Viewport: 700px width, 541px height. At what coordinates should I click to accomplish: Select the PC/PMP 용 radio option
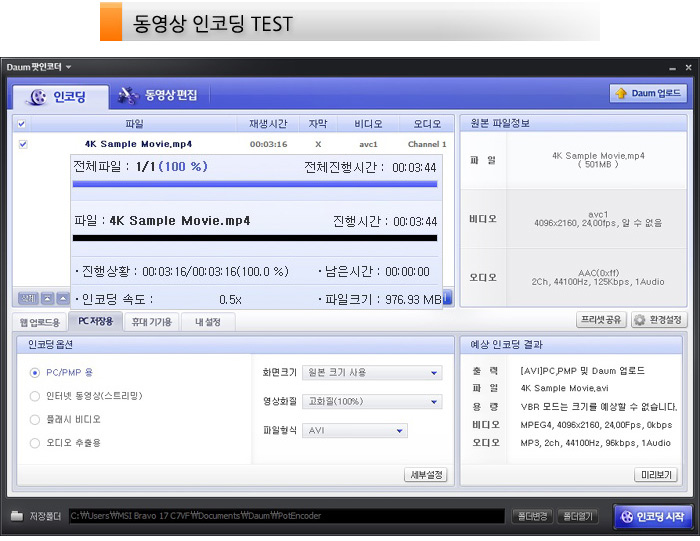(x=36, y=372)
